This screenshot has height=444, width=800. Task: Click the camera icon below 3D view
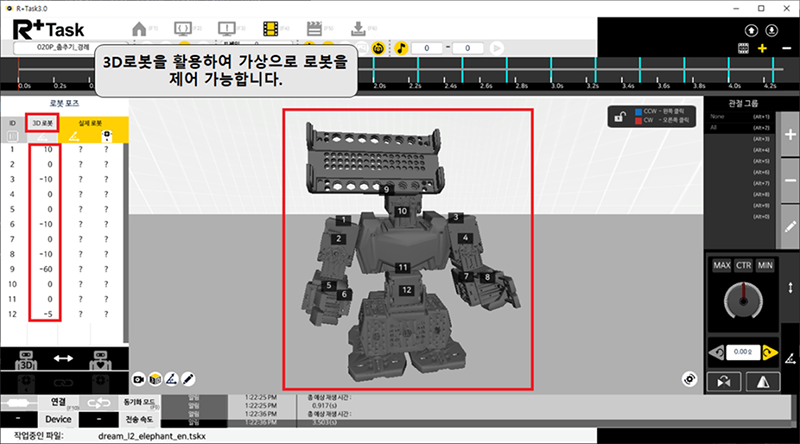(140, 379)
